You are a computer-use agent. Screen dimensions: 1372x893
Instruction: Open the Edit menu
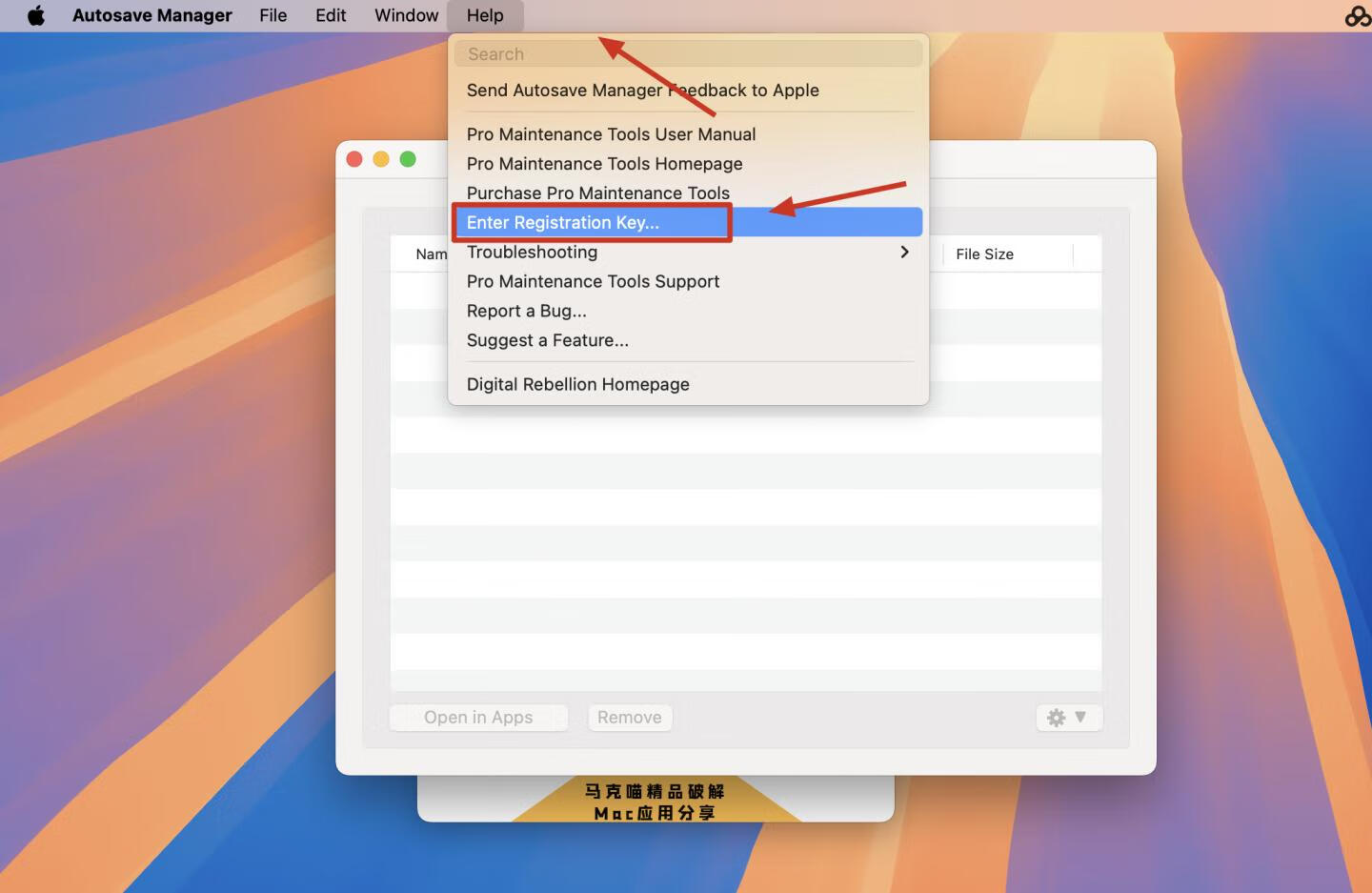click(x=331, y=15)
